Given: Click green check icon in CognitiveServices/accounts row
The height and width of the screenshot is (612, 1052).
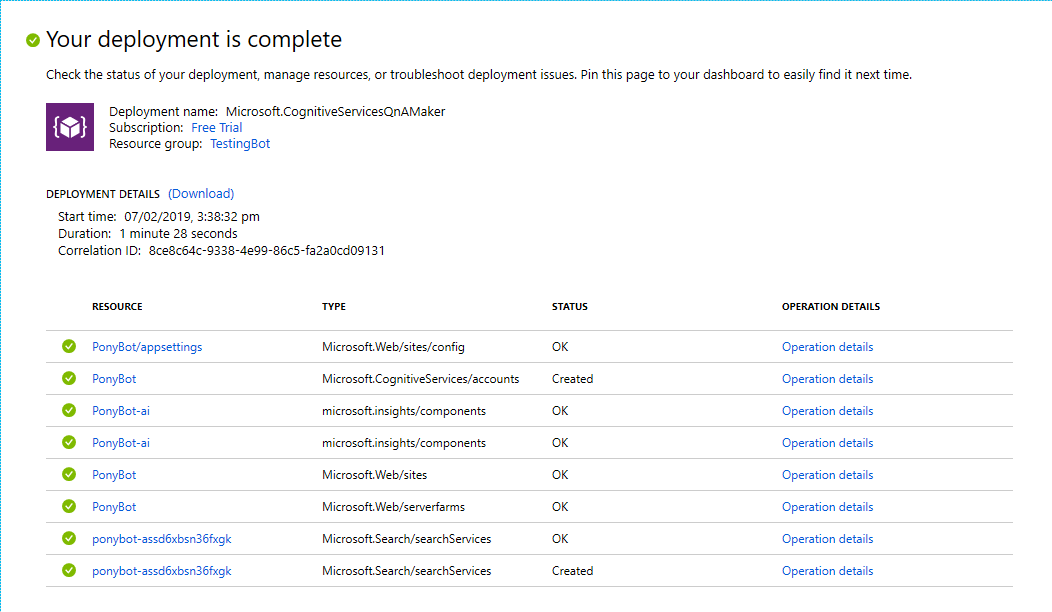Looking at the screenshot, I should (69, 378).
